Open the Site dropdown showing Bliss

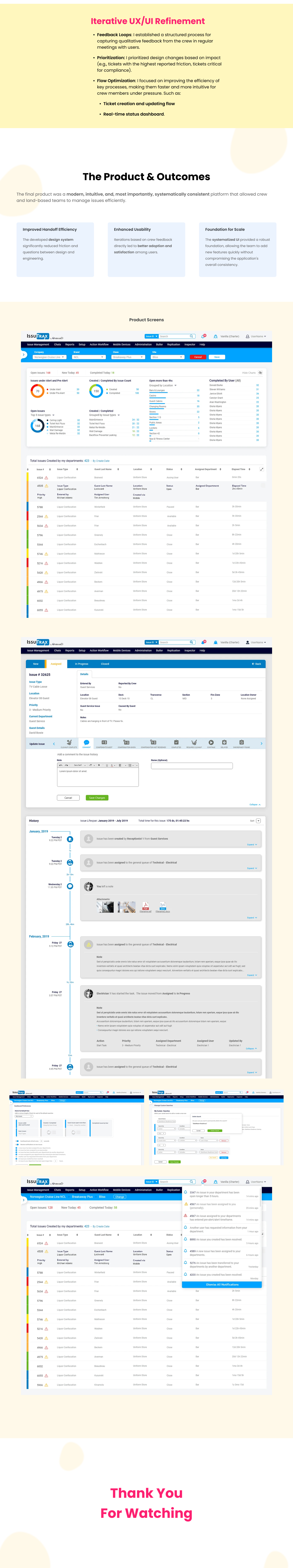(x=167, y=357)
